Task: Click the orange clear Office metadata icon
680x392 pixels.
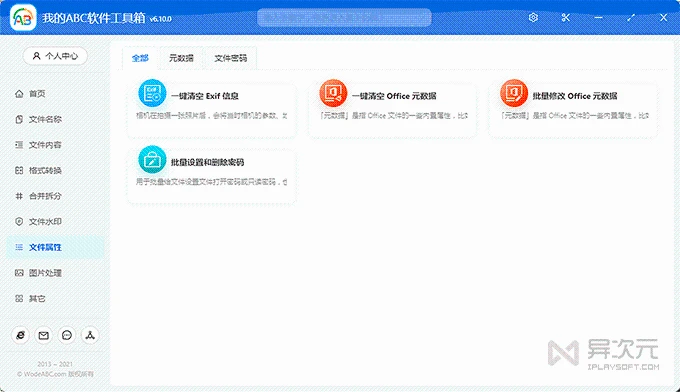Action: tap(333, 93)
